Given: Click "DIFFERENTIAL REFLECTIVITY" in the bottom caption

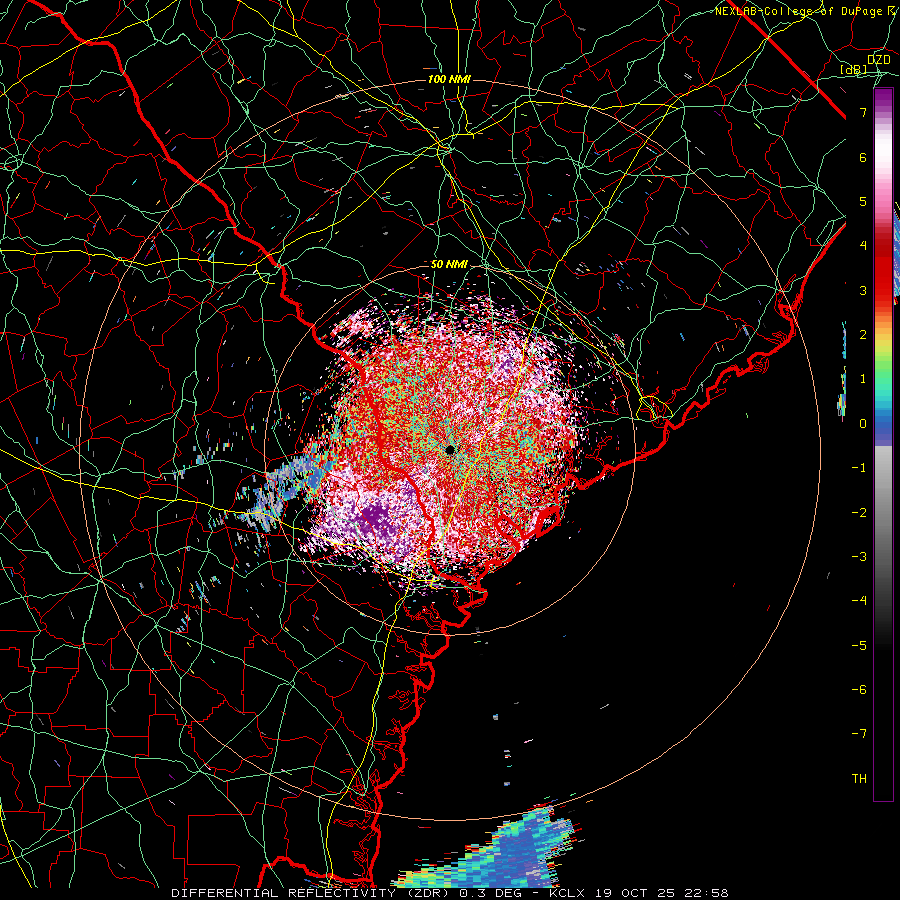Looking at the screenshot, I should tap(284, 893).
